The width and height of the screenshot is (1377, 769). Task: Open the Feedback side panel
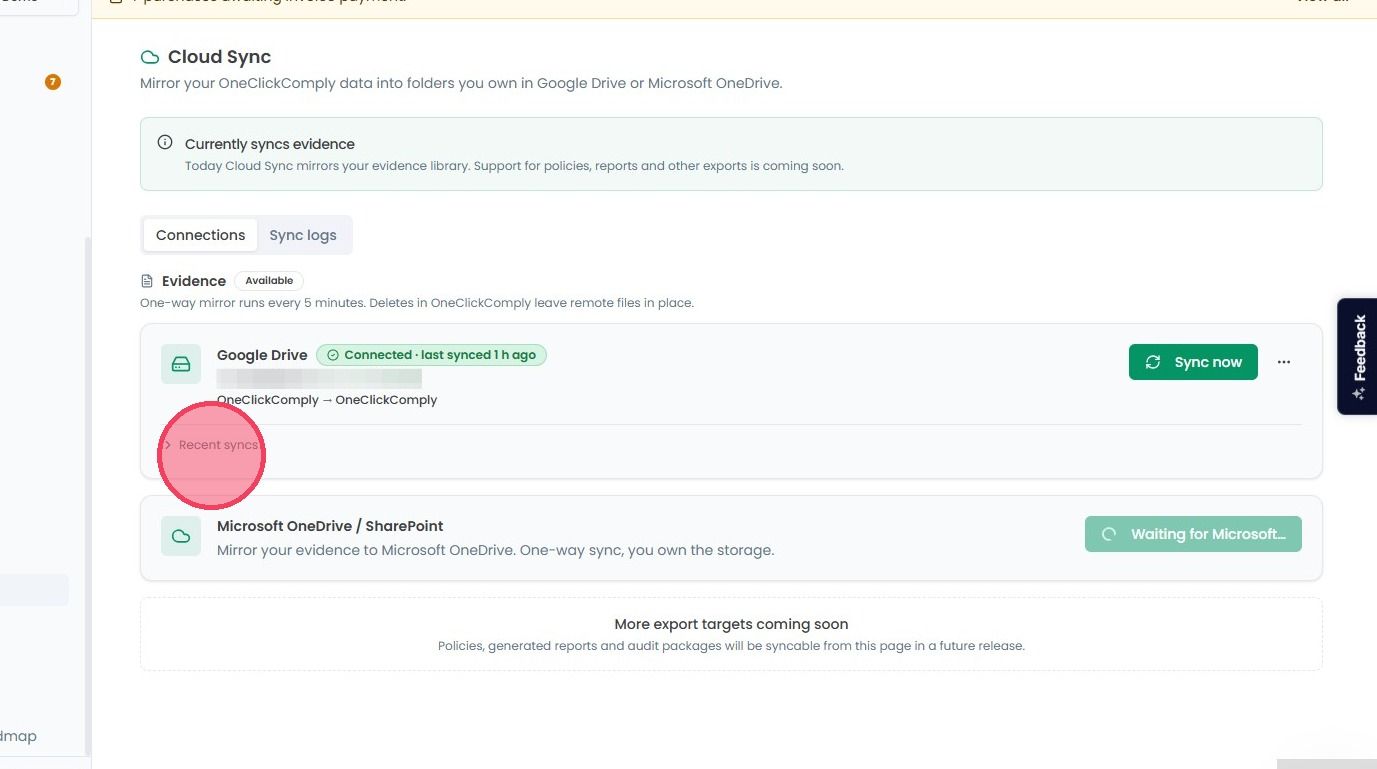pos(1357,356)
